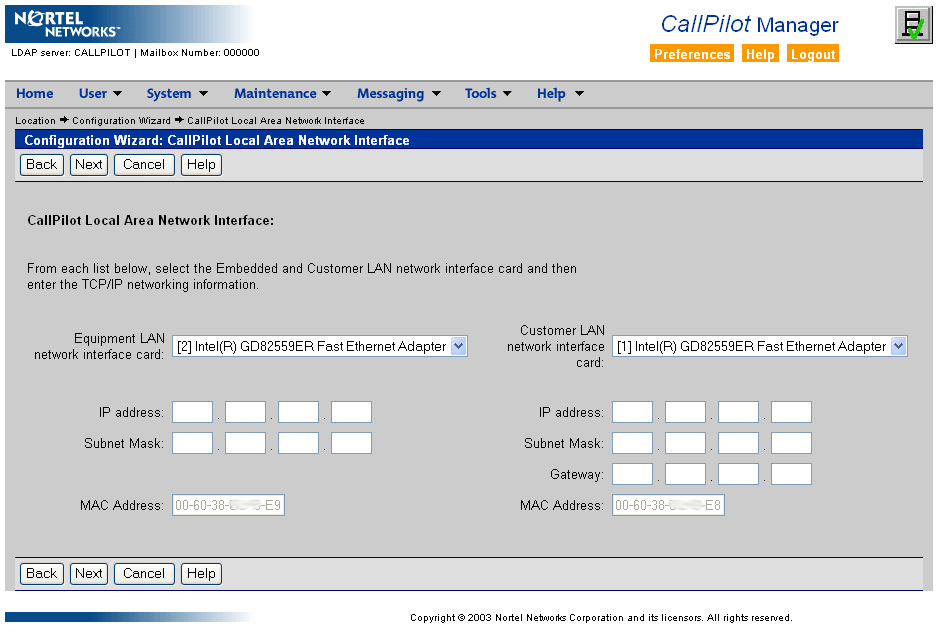Open the Maintenance menu
The width and height of the screenshot is (938, 635).
coord(282,93)
